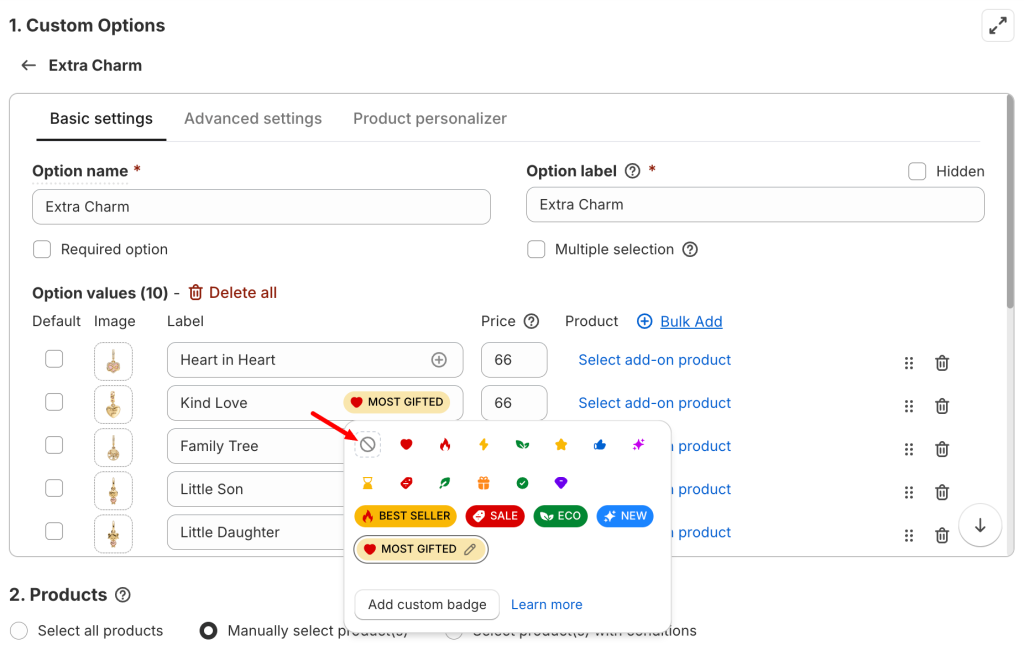Toggle the Hidden checkbox
This screenshot has height=650, width=1024.
tap(917, 171)
